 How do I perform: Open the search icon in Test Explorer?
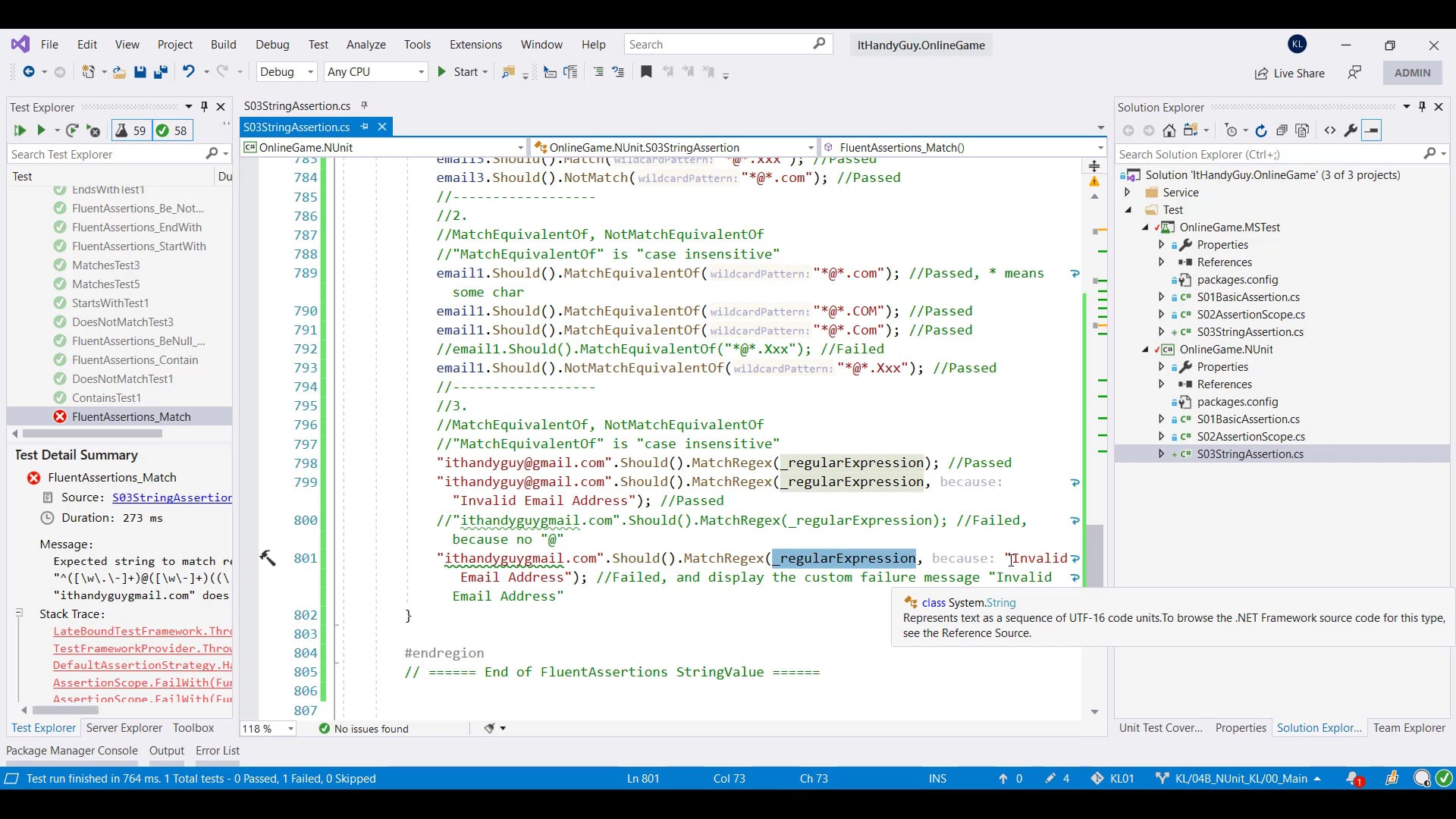[213, 154]
